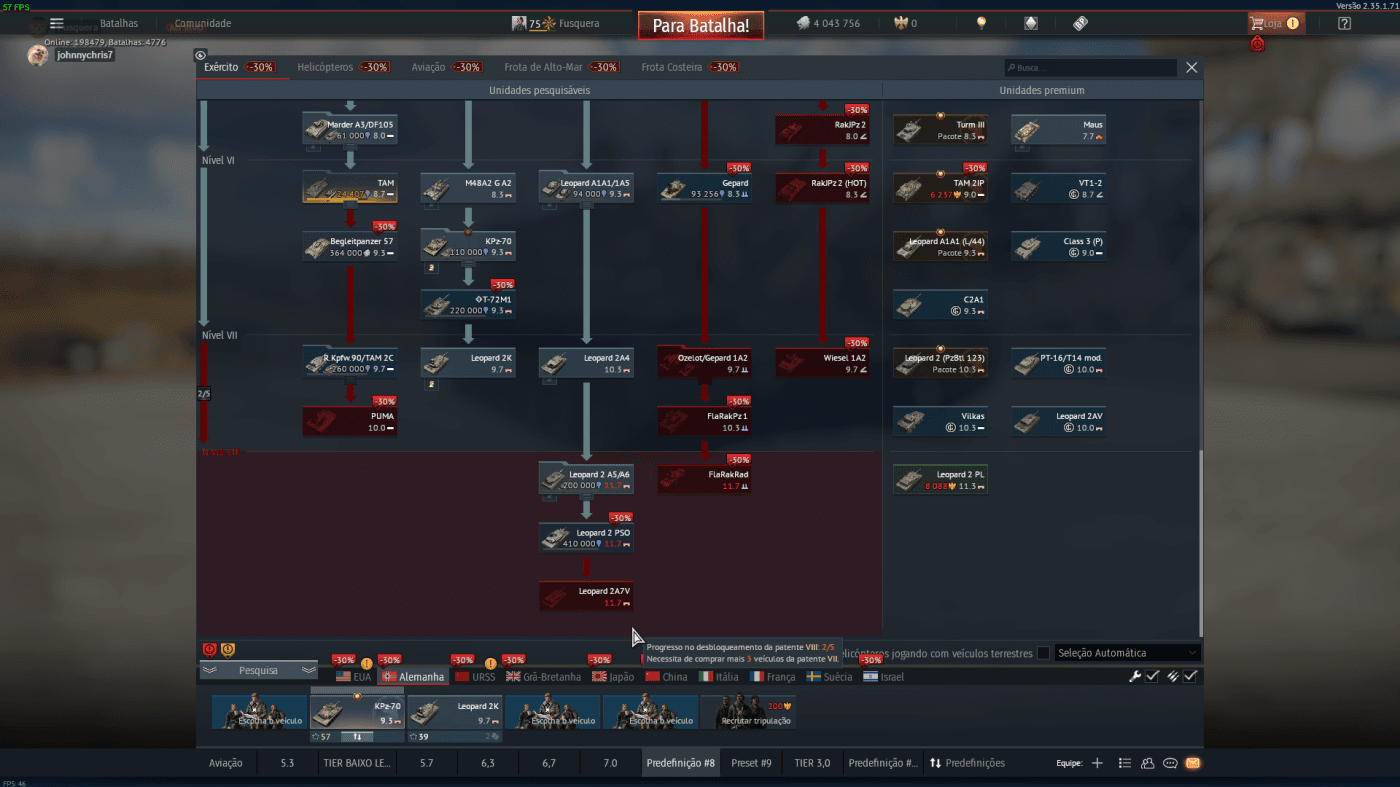The width and height of the screenshot is (1400, 787).
Task: Open the tickets icon in top bar
Action: [x=1080, y=23]
